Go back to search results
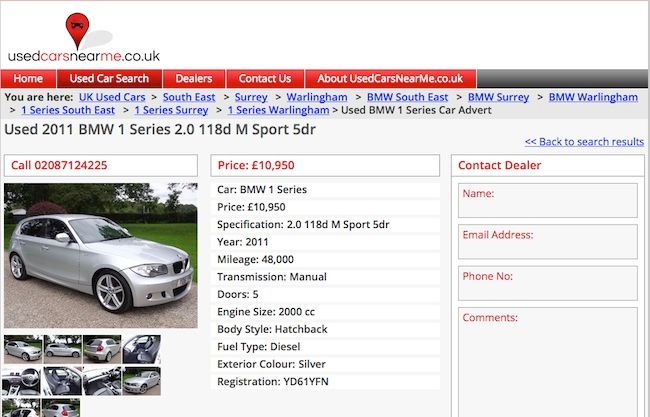Screen dimensions: 650x417 click(584, 142)
